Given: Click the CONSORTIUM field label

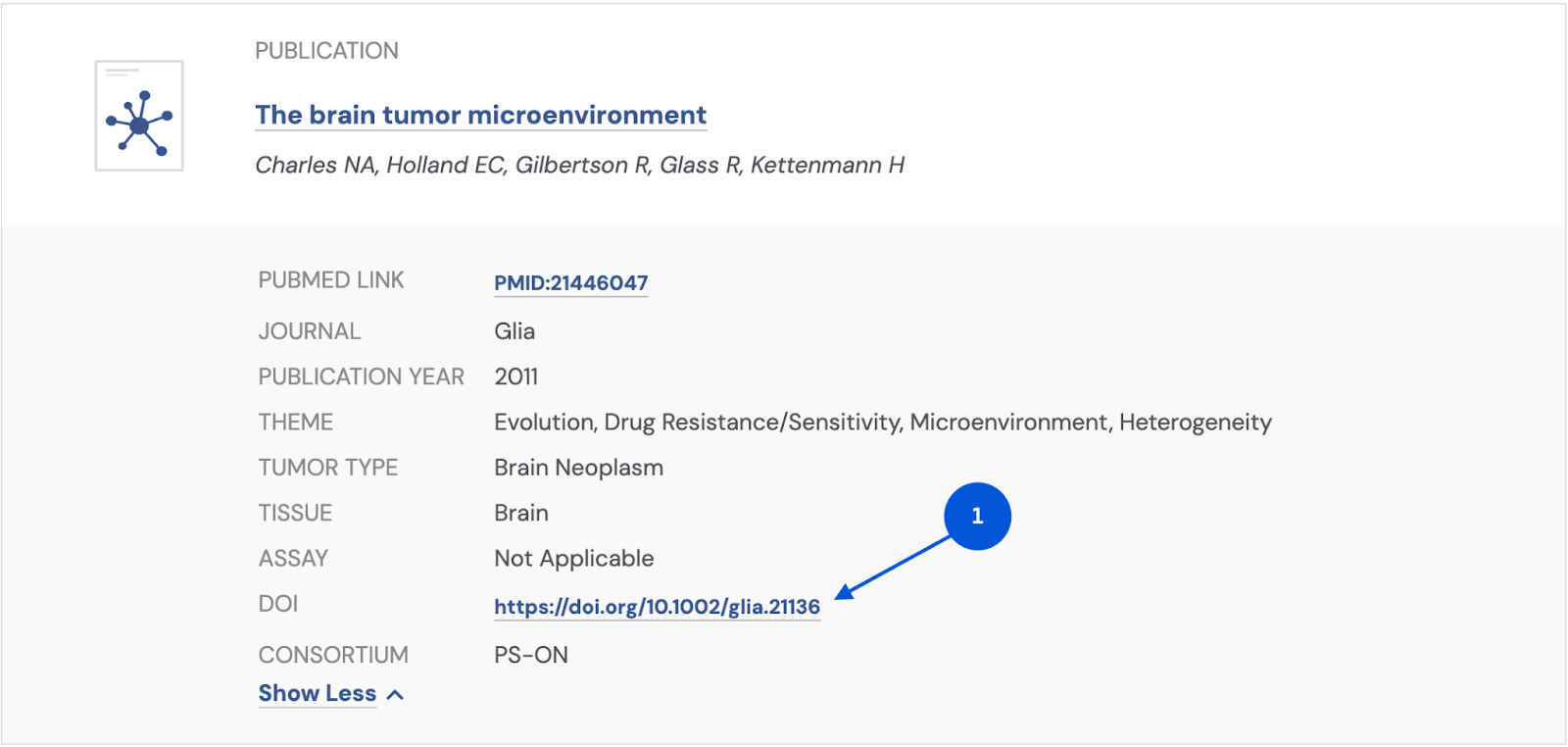Looking at the screenshot, I should (333, 655).
